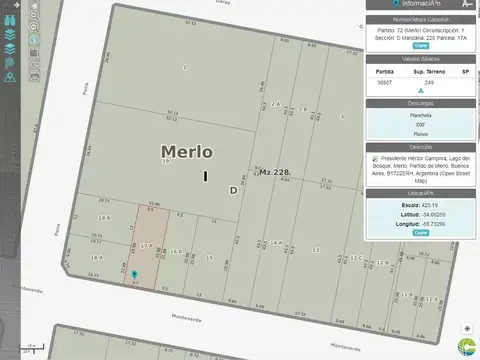Select parcel 16 A on the map
This screenshot has height=360, width=480.
click(x=176, y=252)
